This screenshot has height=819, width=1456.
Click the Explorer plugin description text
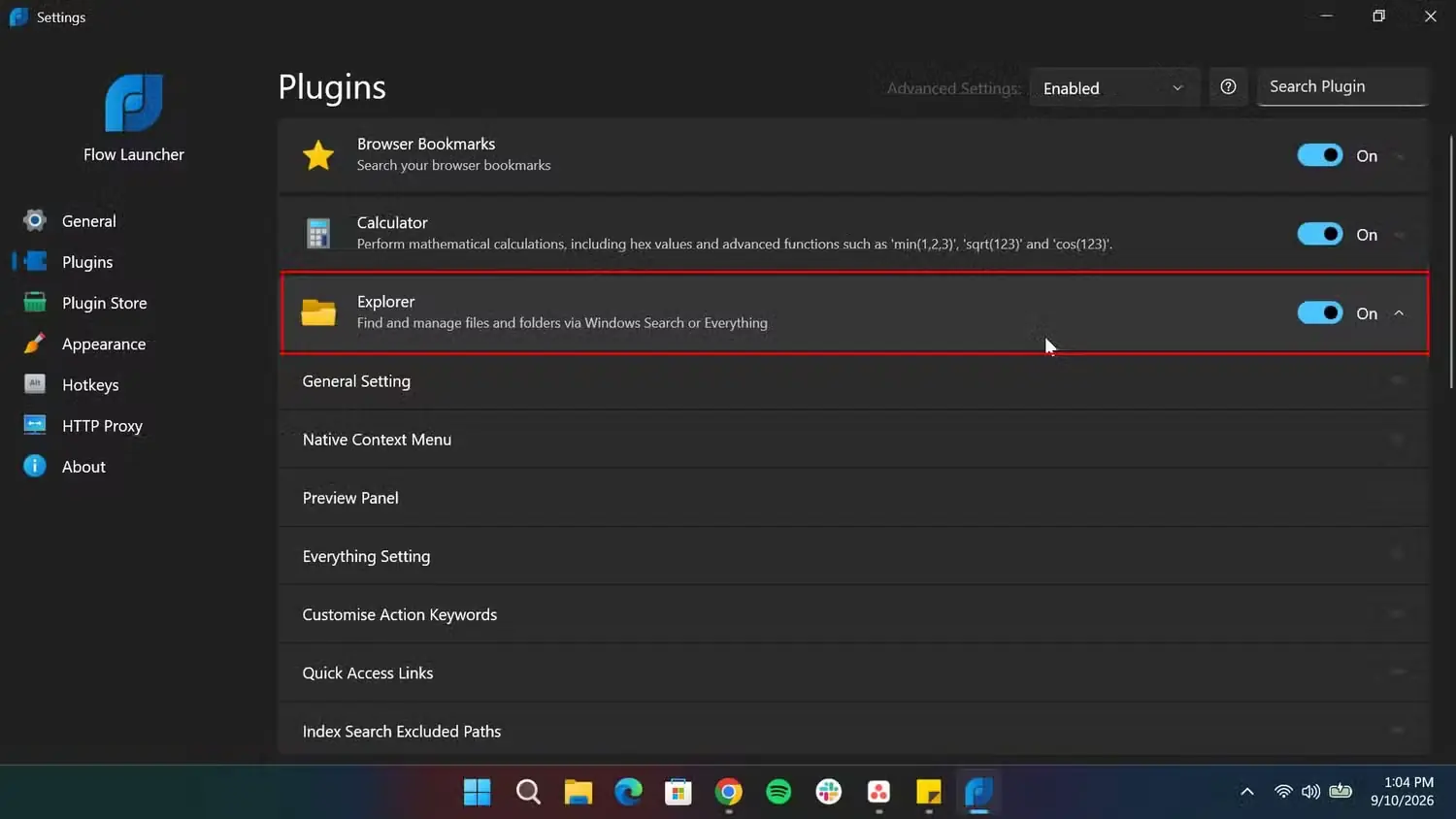tap(562, 322)
